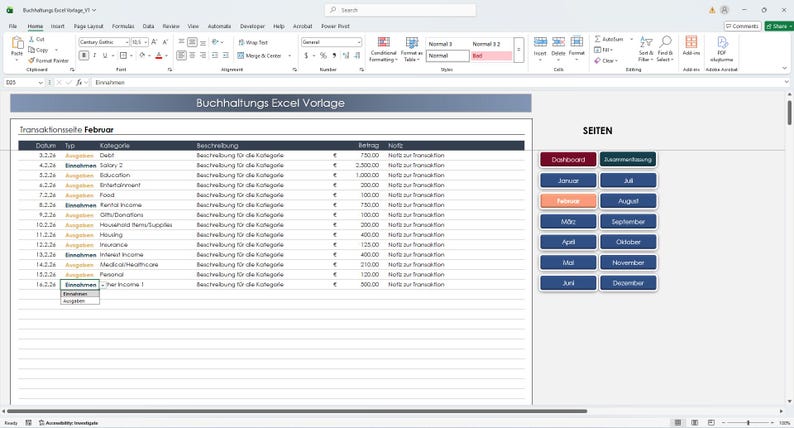
Task: Open Conditional Formatting
Action: point(383,49)
